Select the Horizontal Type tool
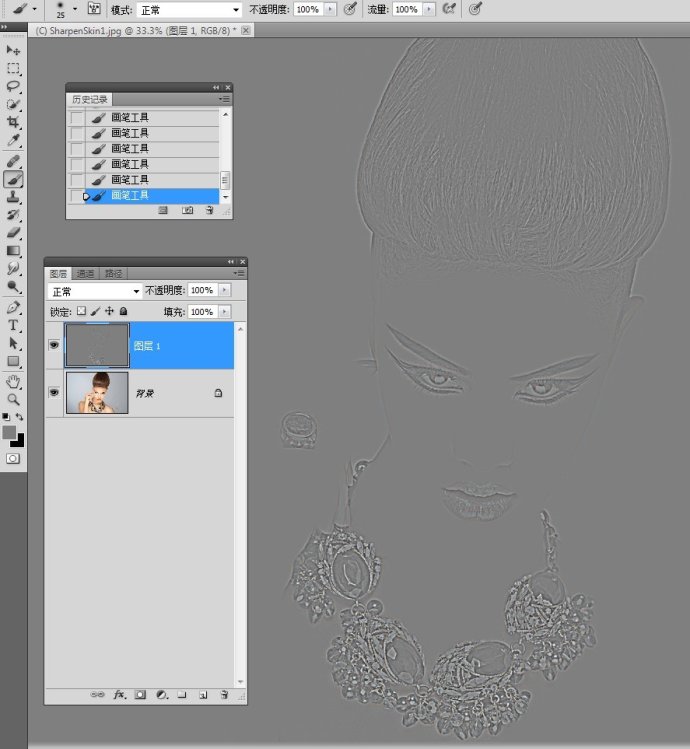This screenshot has height=749, width=690. click(13, 326)
